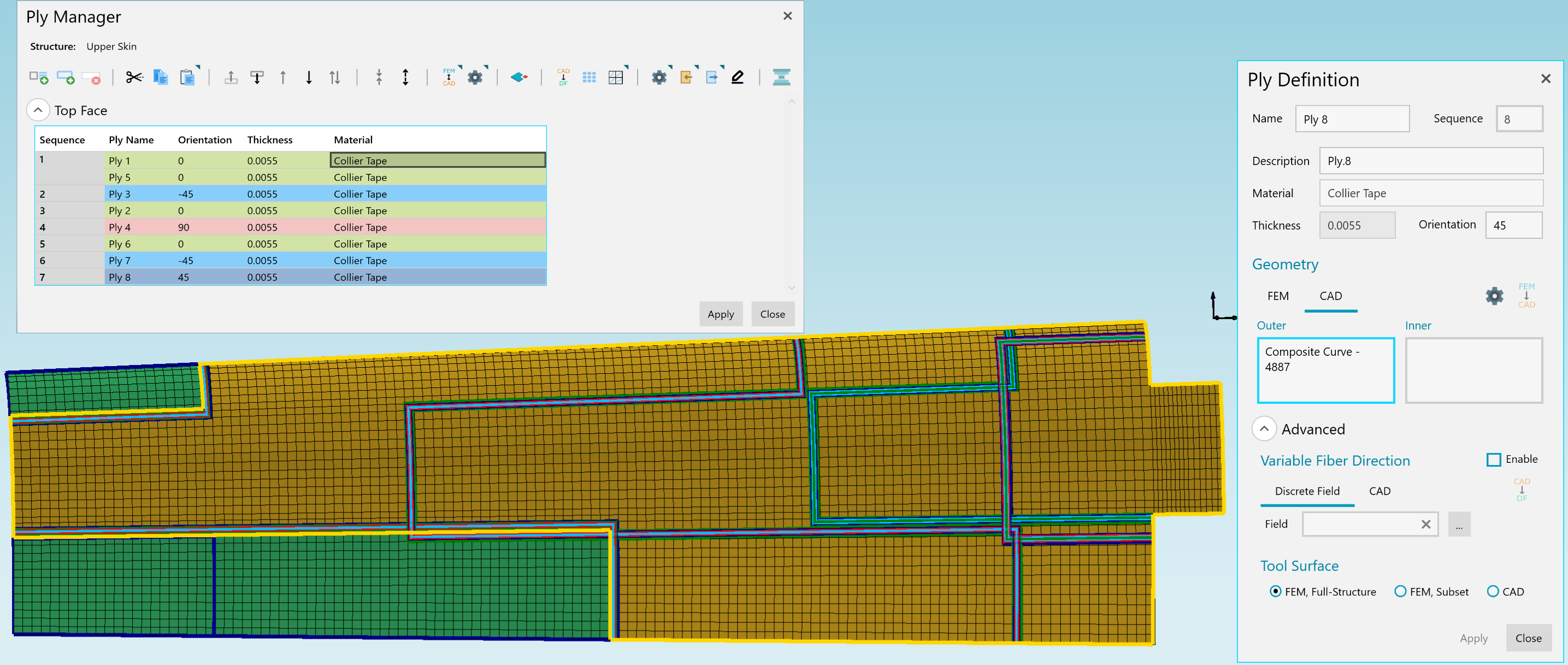
Task: Close the Ply Definition panel with X
Action: [x=1546, y=79]
